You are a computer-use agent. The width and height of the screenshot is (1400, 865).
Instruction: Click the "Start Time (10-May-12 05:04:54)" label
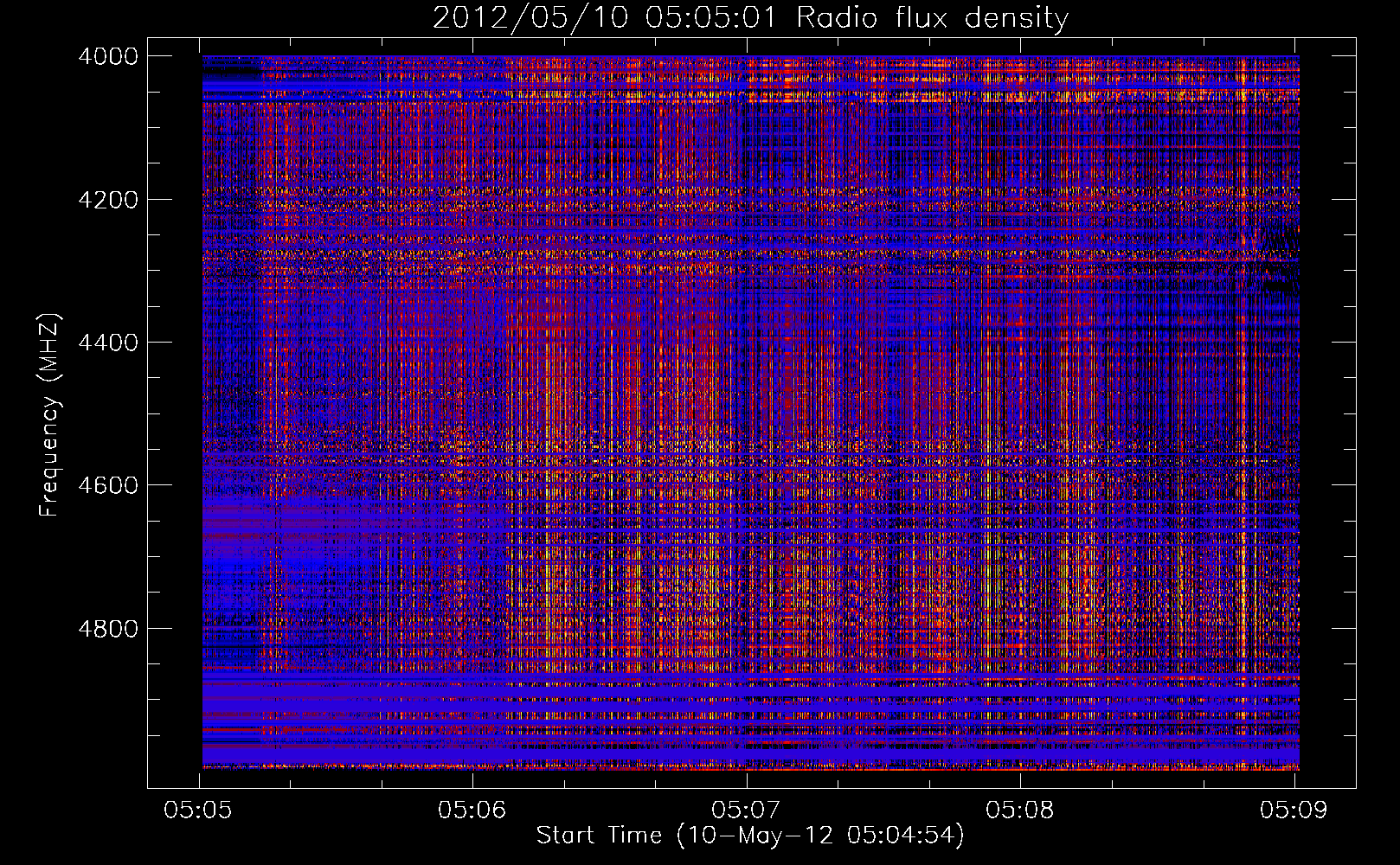750,836
